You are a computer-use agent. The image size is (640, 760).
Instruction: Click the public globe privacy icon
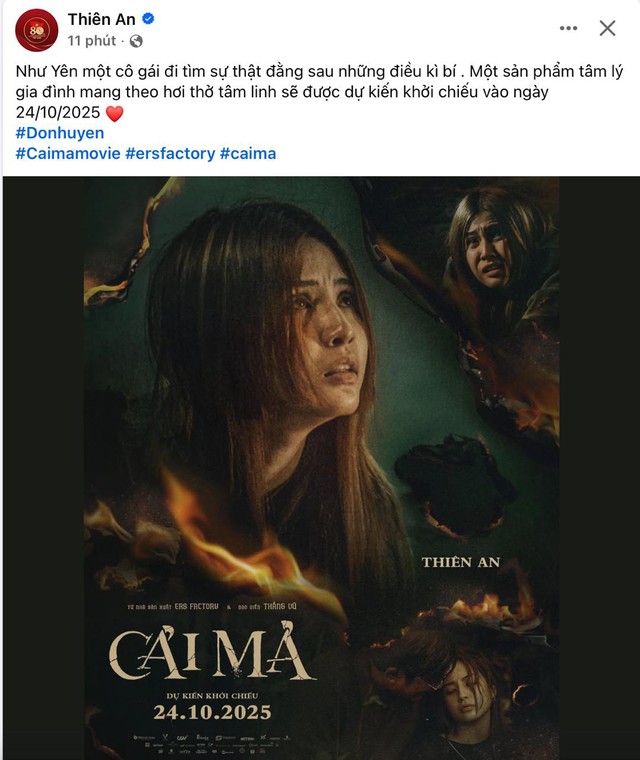click(x=136, y=41)
